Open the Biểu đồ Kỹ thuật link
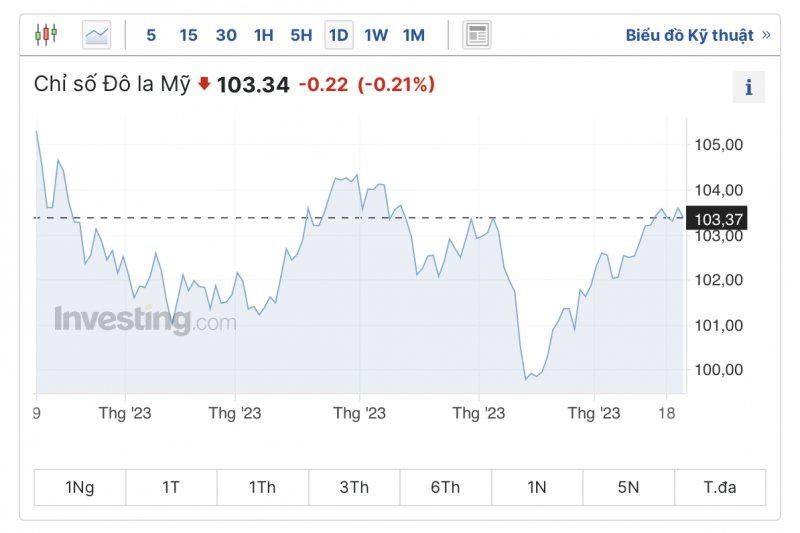 pyautogui.click(x=698, y=35)
